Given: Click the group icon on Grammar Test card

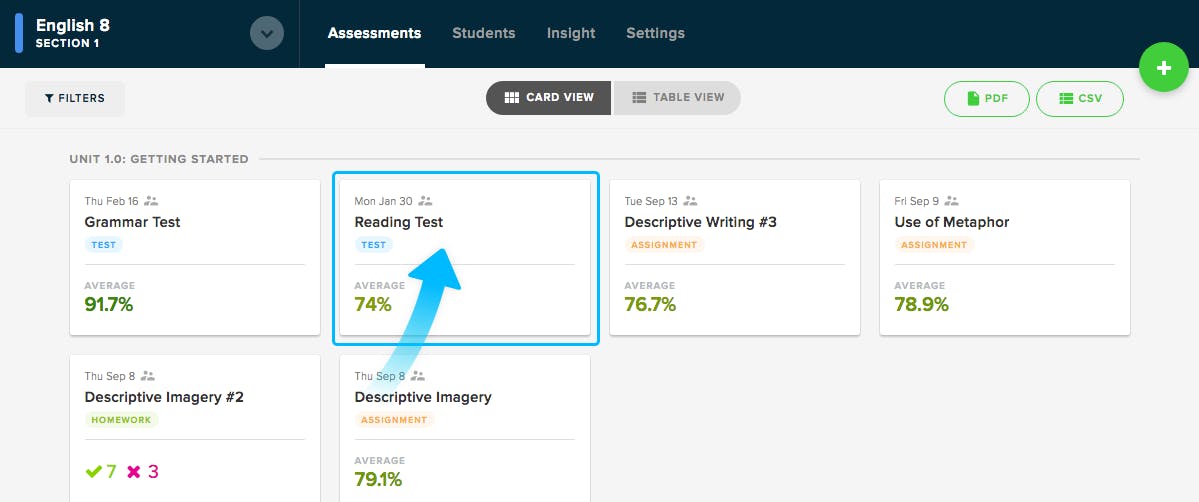Looking at the screenshot, I should (151, 201).
